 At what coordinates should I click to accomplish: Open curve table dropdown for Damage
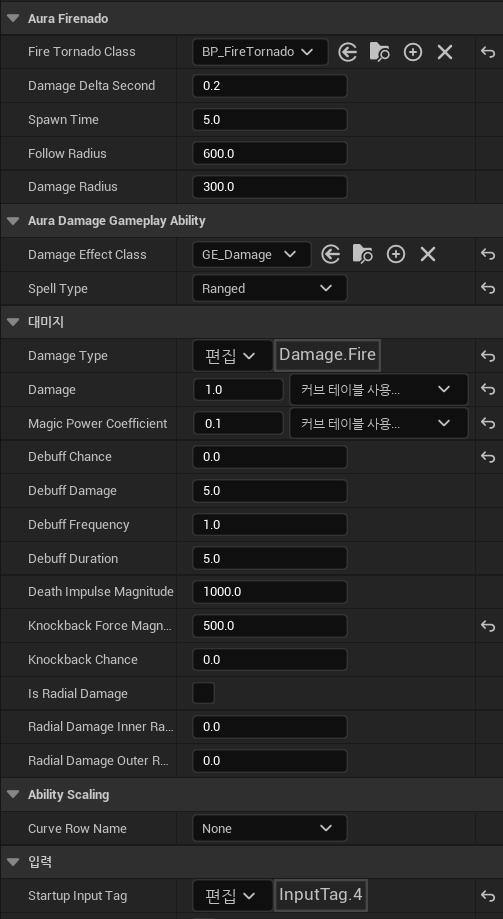(x=379, y=389)
